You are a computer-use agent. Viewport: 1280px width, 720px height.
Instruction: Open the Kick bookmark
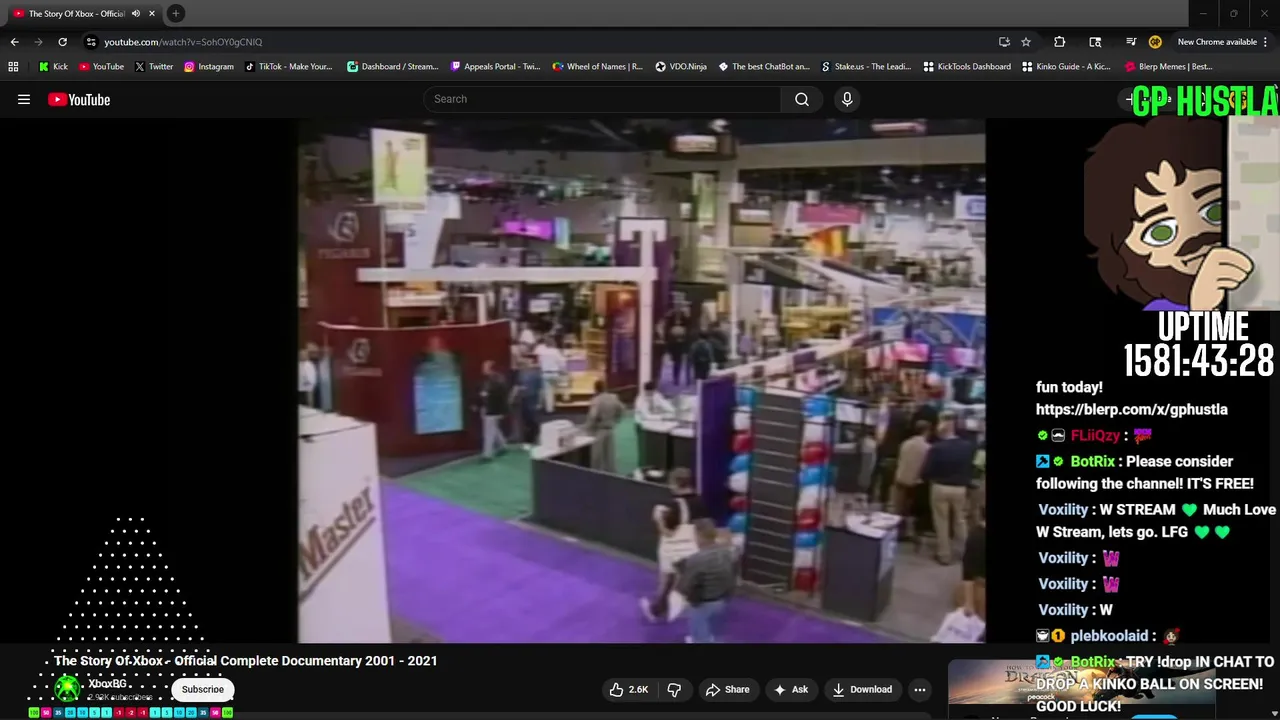pyautogui.click(x=53, y=67)
